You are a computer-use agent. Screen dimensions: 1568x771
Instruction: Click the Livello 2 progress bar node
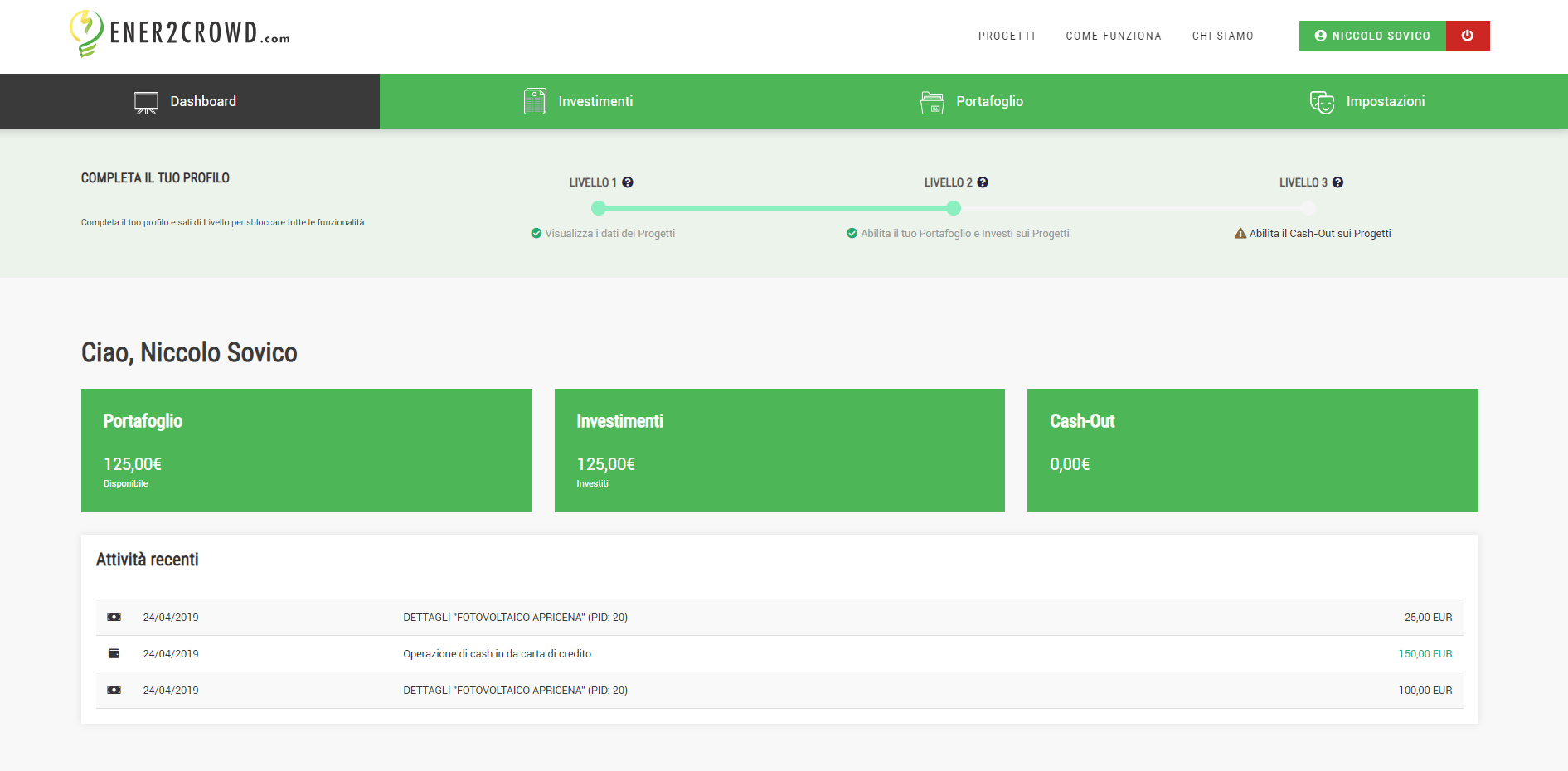[x=954, y=208]
